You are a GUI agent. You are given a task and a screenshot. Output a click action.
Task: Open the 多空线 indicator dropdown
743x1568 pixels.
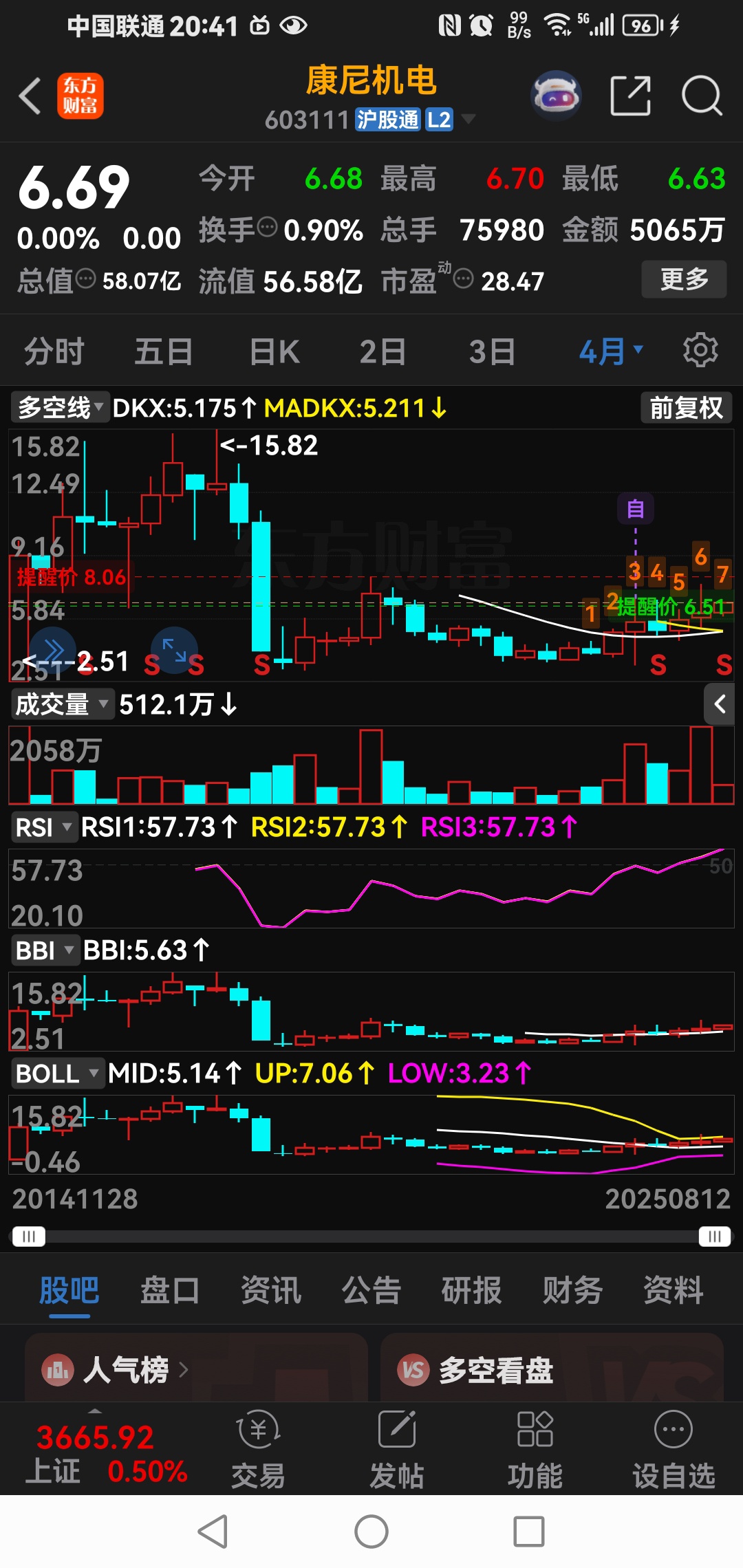pyautogui.click(x=61, y=408)
